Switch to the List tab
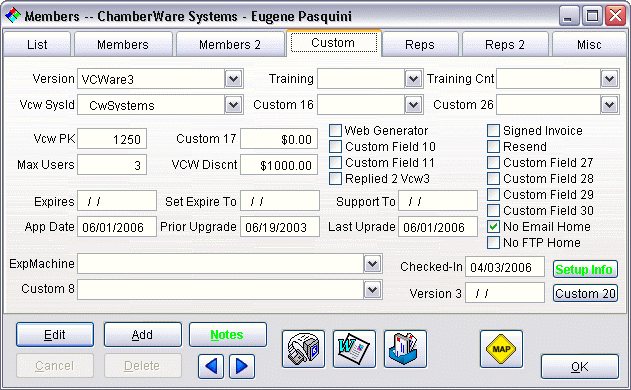 (x=37, y=44)
